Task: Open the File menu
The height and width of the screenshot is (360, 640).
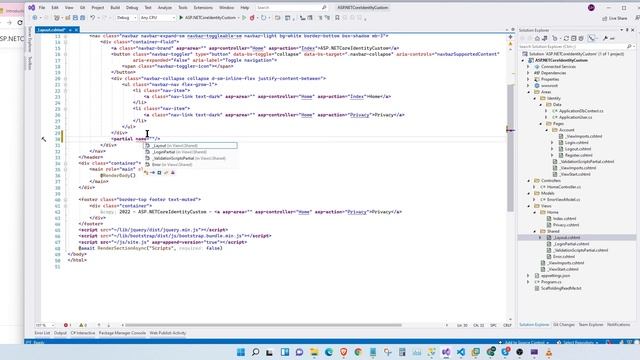Action: pos(42,7)
